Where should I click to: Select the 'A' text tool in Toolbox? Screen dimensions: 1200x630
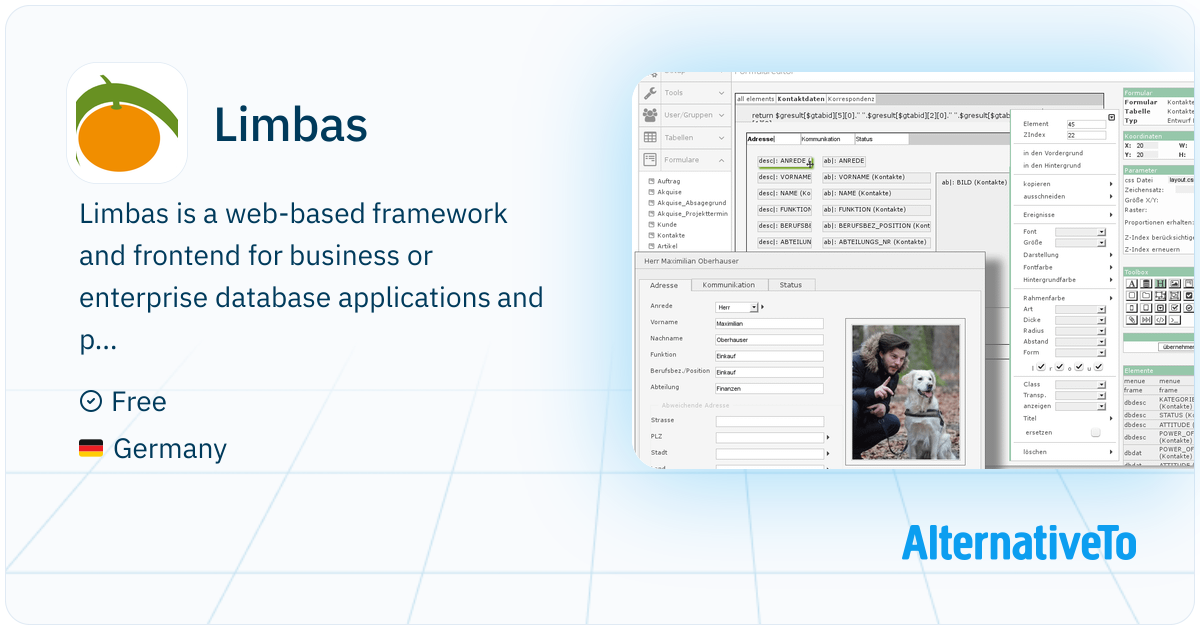click(1132, 284)
